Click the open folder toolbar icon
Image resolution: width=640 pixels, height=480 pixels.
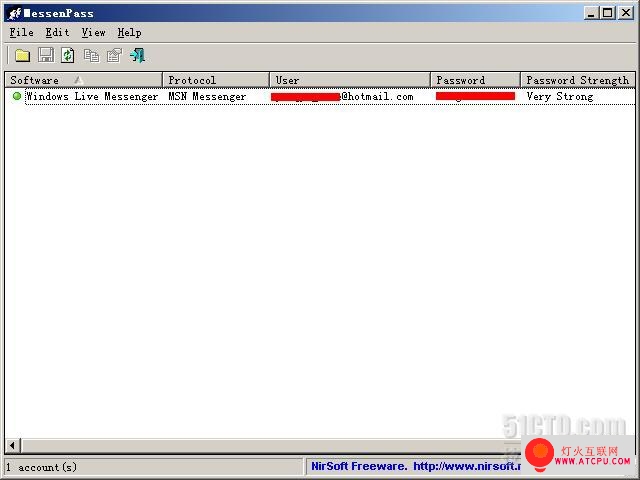(x=22, y=55)
